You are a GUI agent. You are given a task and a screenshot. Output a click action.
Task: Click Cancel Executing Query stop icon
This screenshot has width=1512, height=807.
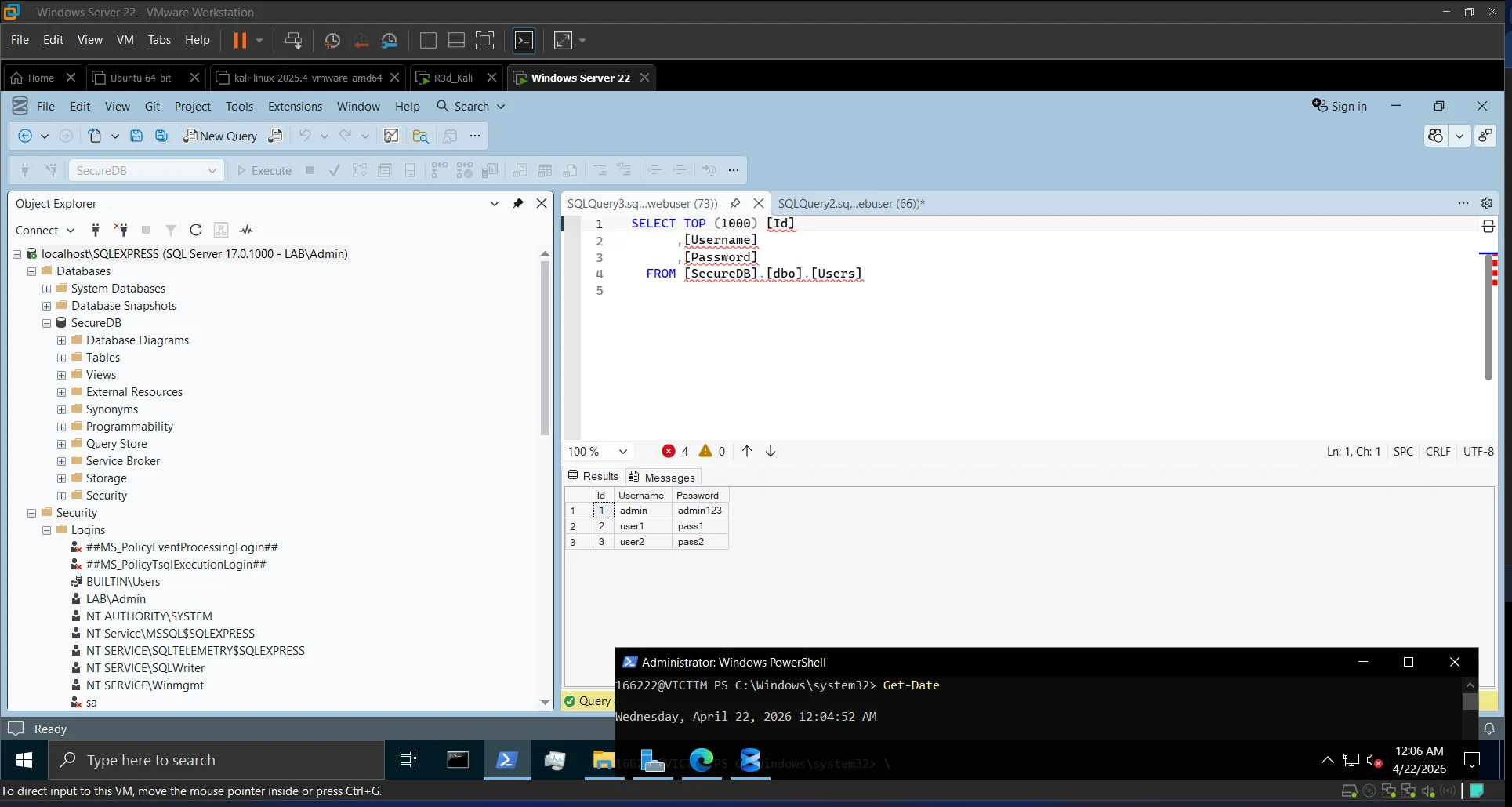[310, 170]
